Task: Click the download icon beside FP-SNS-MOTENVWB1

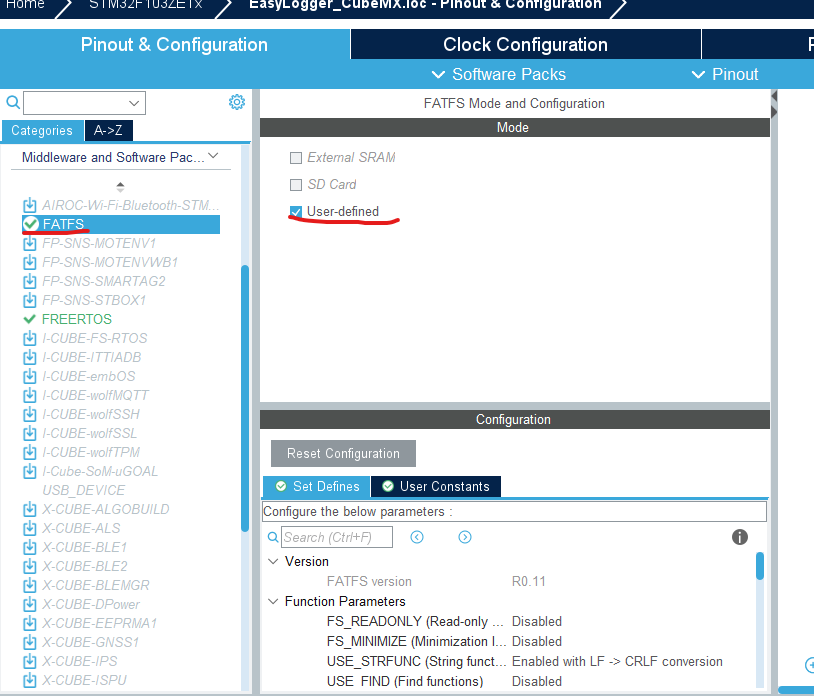Action: click(x=30, y=262)
